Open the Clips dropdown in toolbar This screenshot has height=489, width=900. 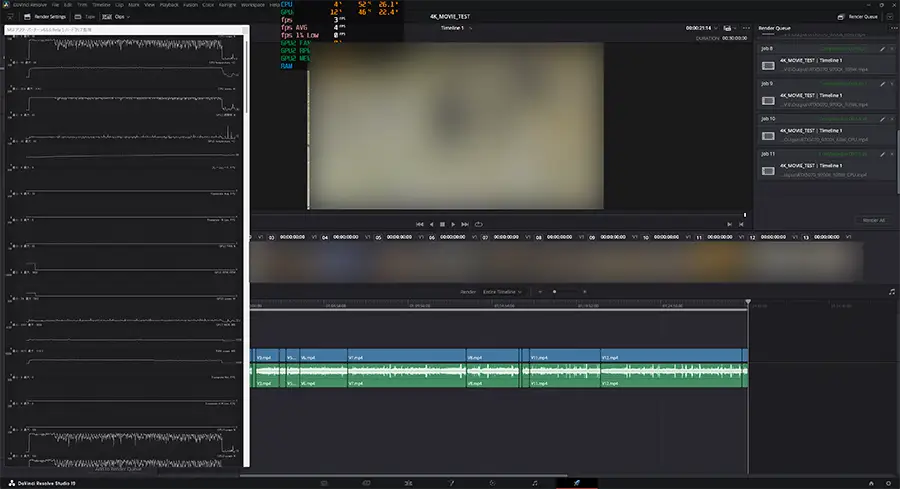pos(116,17)
